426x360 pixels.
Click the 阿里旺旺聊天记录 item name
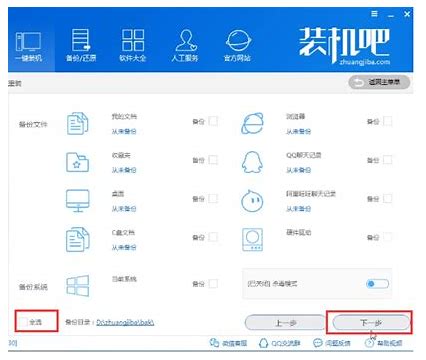pyautogui.click(x=311, y=194)
